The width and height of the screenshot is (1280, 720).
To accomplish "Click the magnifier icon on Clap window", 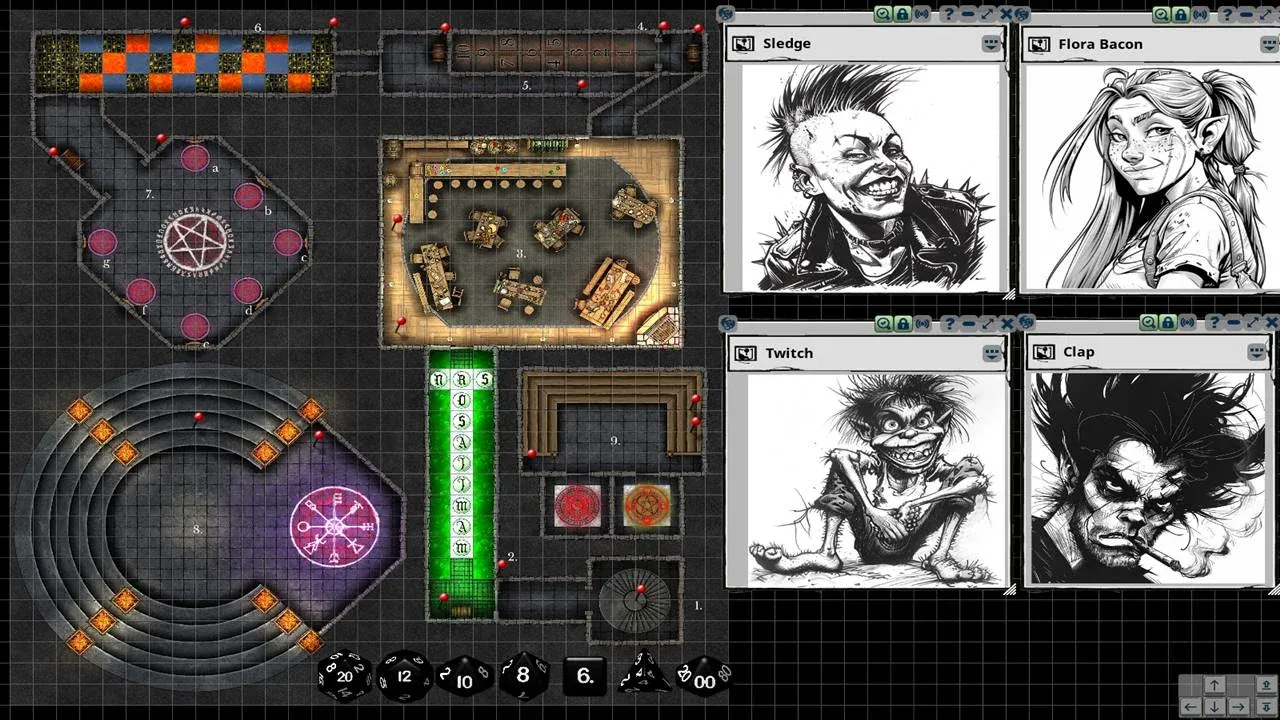I will click(1148, 322).
